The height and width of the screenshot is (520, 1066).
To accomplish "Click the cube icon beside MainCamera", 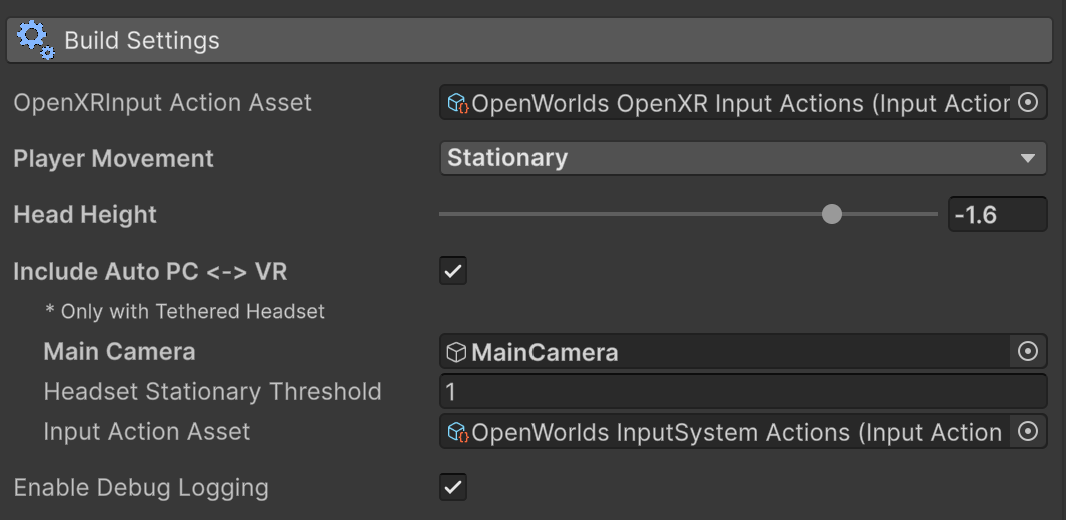I will point(457,352).
